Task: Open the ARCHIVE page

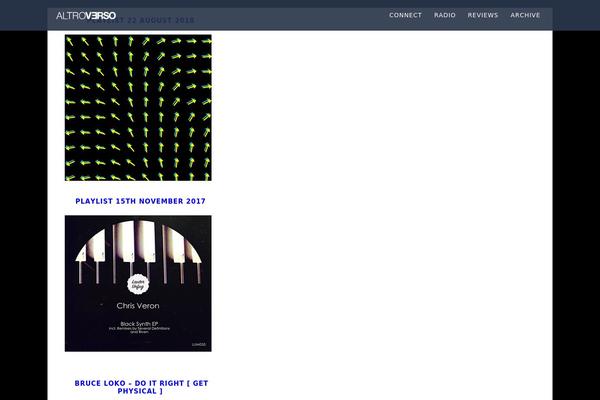Action: pyautogui.click(x=525, y=15)
